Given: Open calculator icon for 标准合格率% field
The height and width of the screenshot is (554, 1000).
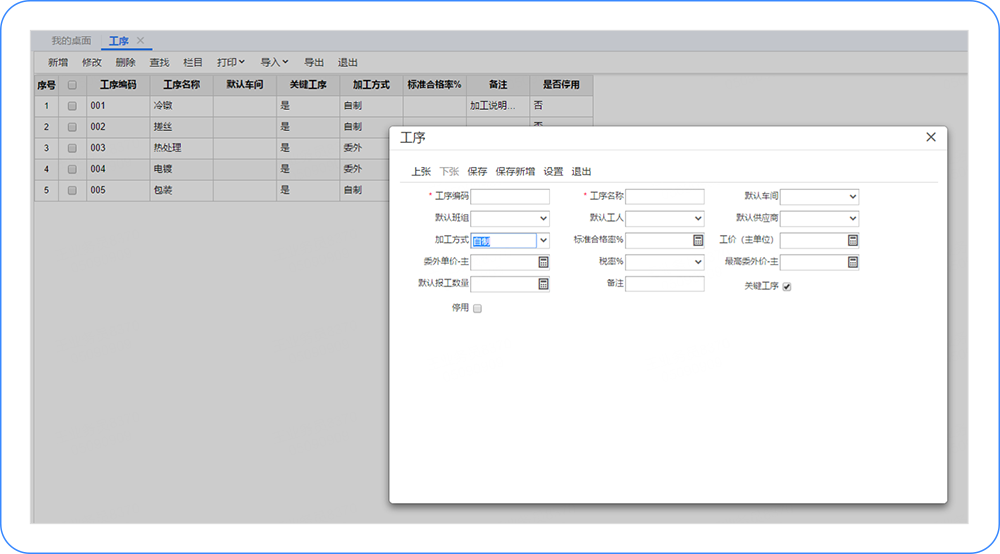Looking at the screenshot, I should coord(698,241).
